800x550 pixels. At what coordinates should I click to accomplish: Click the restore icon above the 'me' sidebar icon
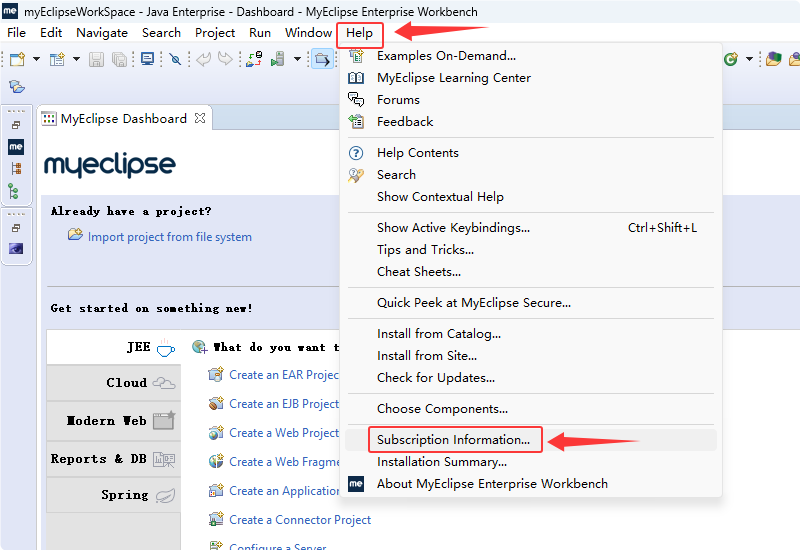(16, 124)
